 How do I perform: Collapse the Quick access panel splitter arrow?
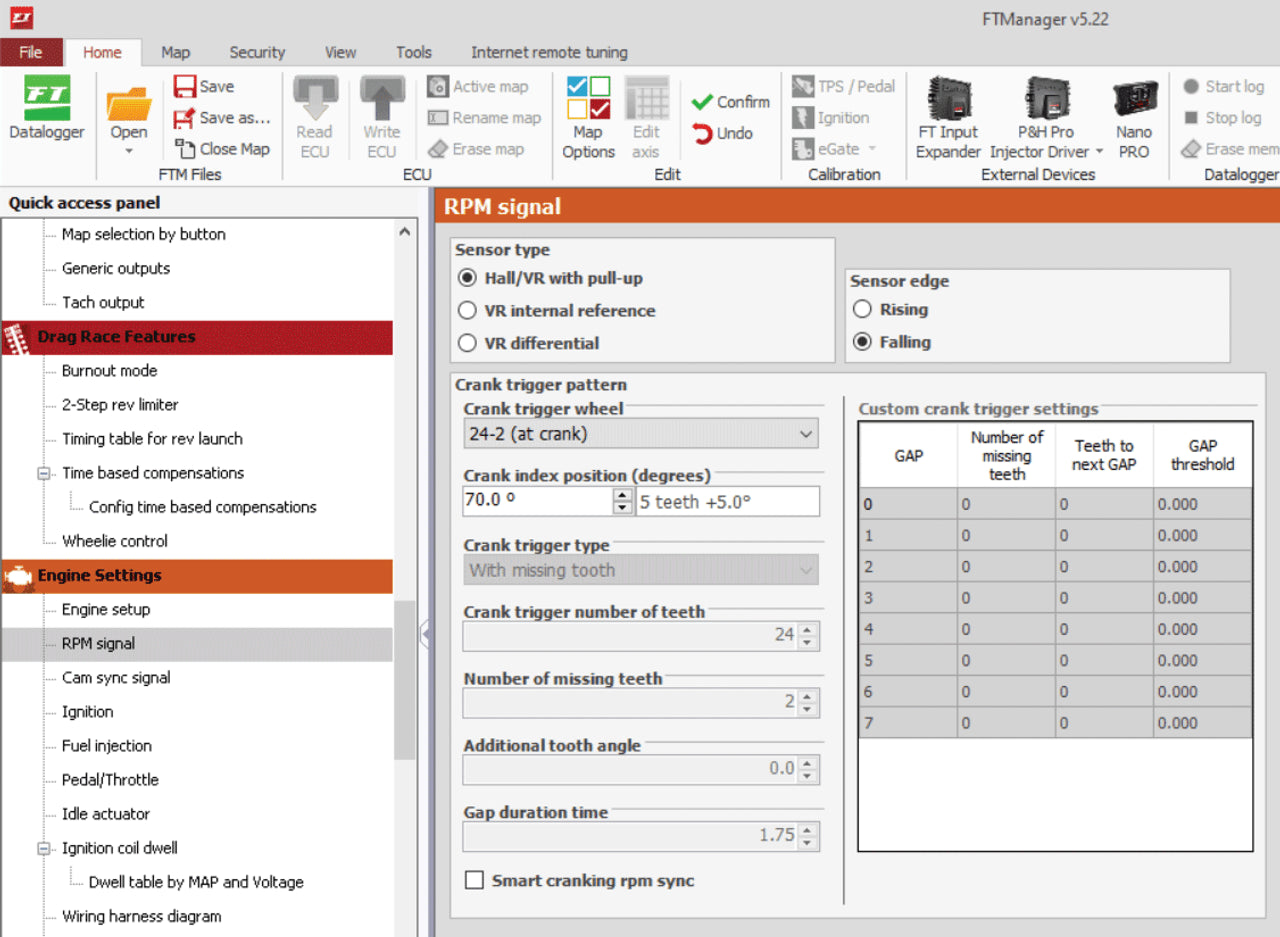(424, 633)
